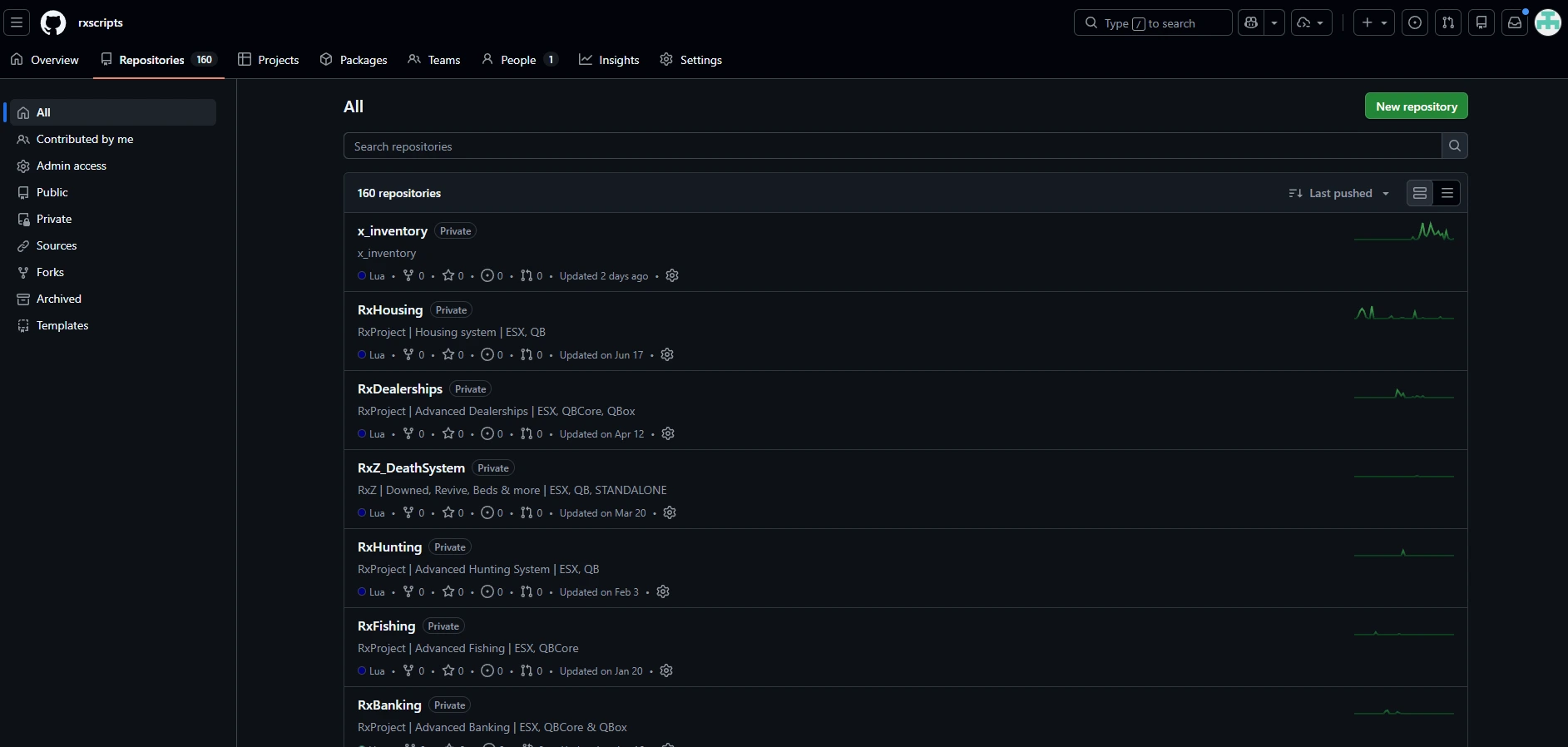Open the RxZ_DeathSystem repository
The height and width of the screenshot is (747, 1568).
click(411, 467)
